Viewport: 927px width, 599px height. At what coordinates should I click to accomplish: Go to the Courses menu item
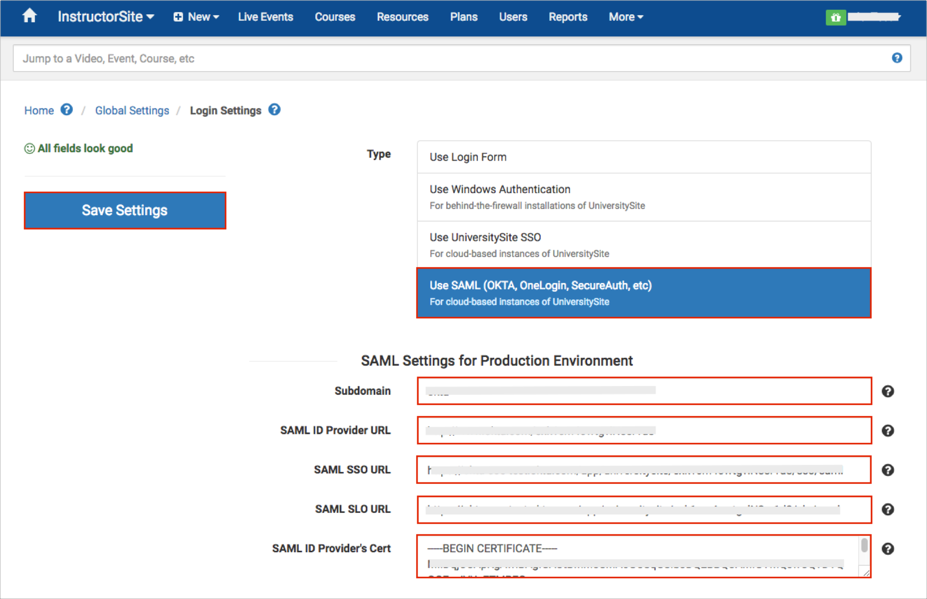click(x=334, y=17)
